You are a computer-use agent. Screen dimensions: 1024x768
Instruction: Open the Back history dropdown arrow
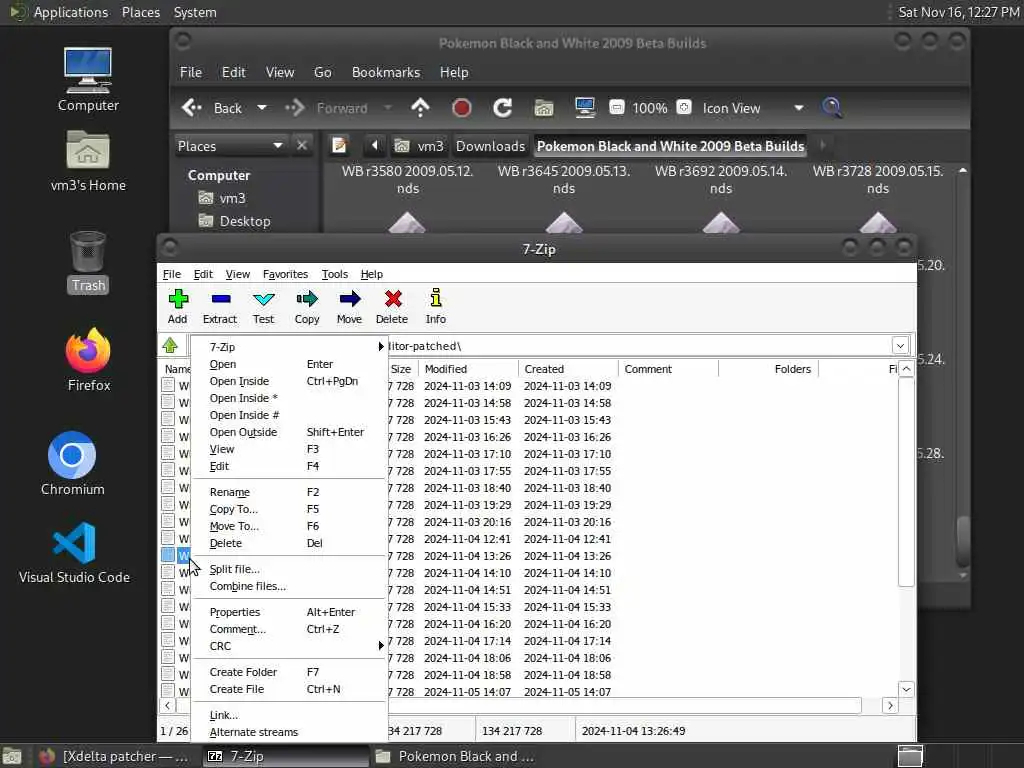pyautogui.click(x=262, y=108)
